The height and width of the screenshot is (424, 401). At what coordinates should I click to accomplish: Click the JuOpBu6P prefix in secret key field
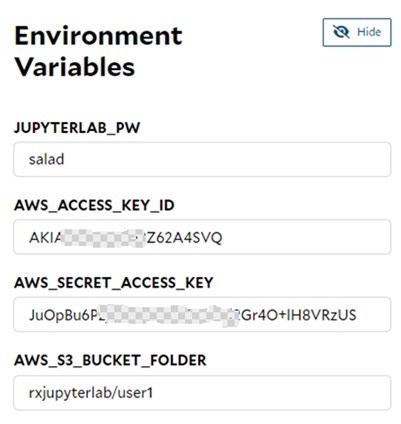(x=65, y=315)
